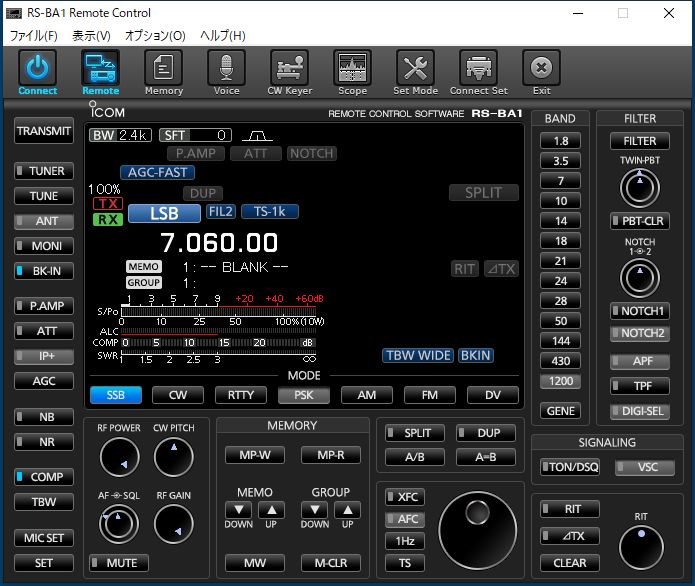The height and width of the screenshot is (586, 695).
Task: Select the 144 band button
Action: coord(560,341)
